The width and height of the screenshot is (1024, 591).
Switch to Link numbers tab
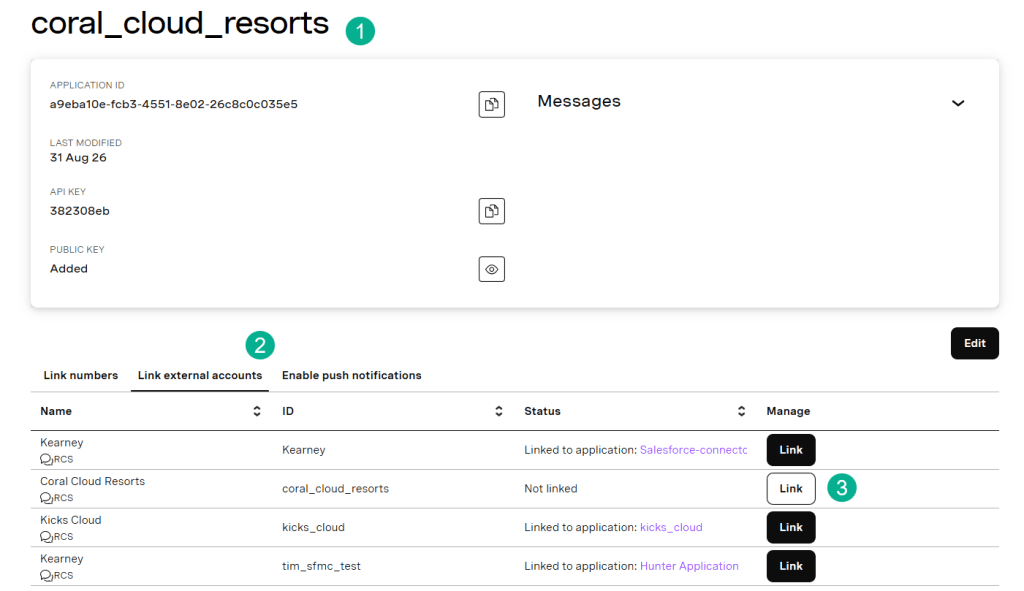[x=81, y=375]
